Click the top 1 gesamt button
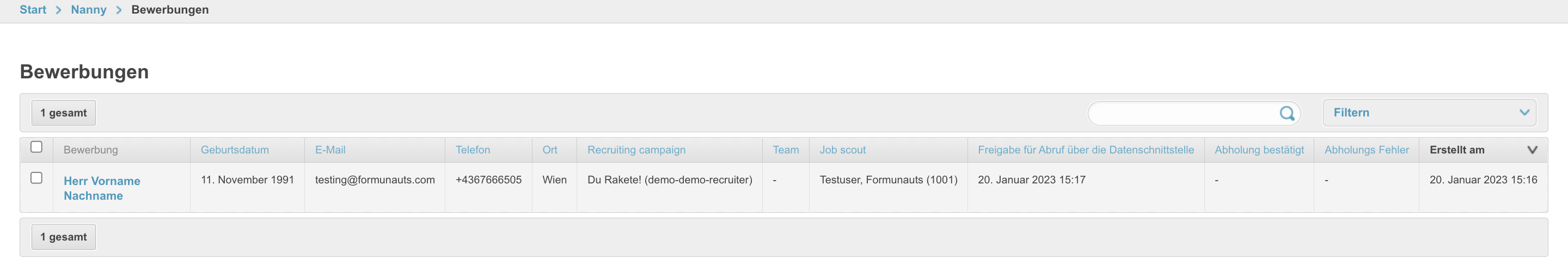 63,113
